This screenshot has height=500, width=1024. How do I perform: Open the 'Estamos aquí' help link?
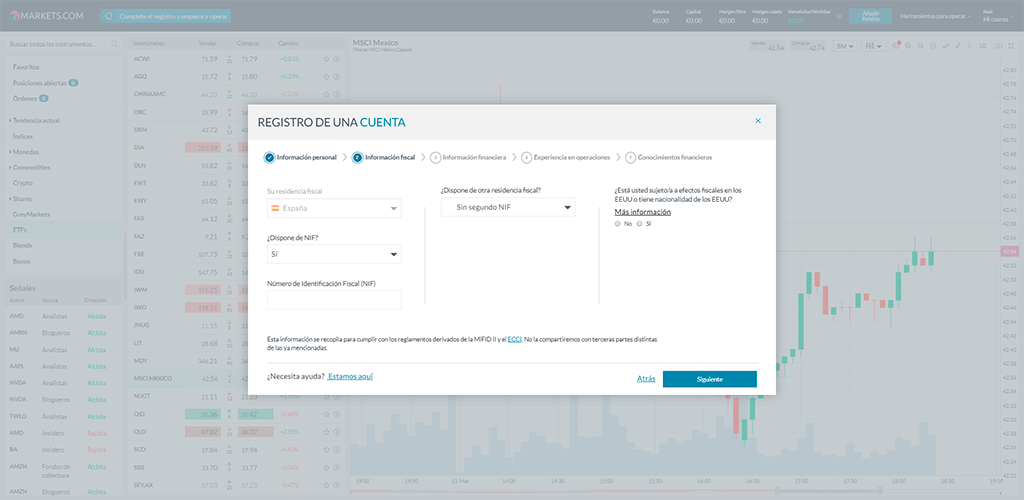click(351, 377)
